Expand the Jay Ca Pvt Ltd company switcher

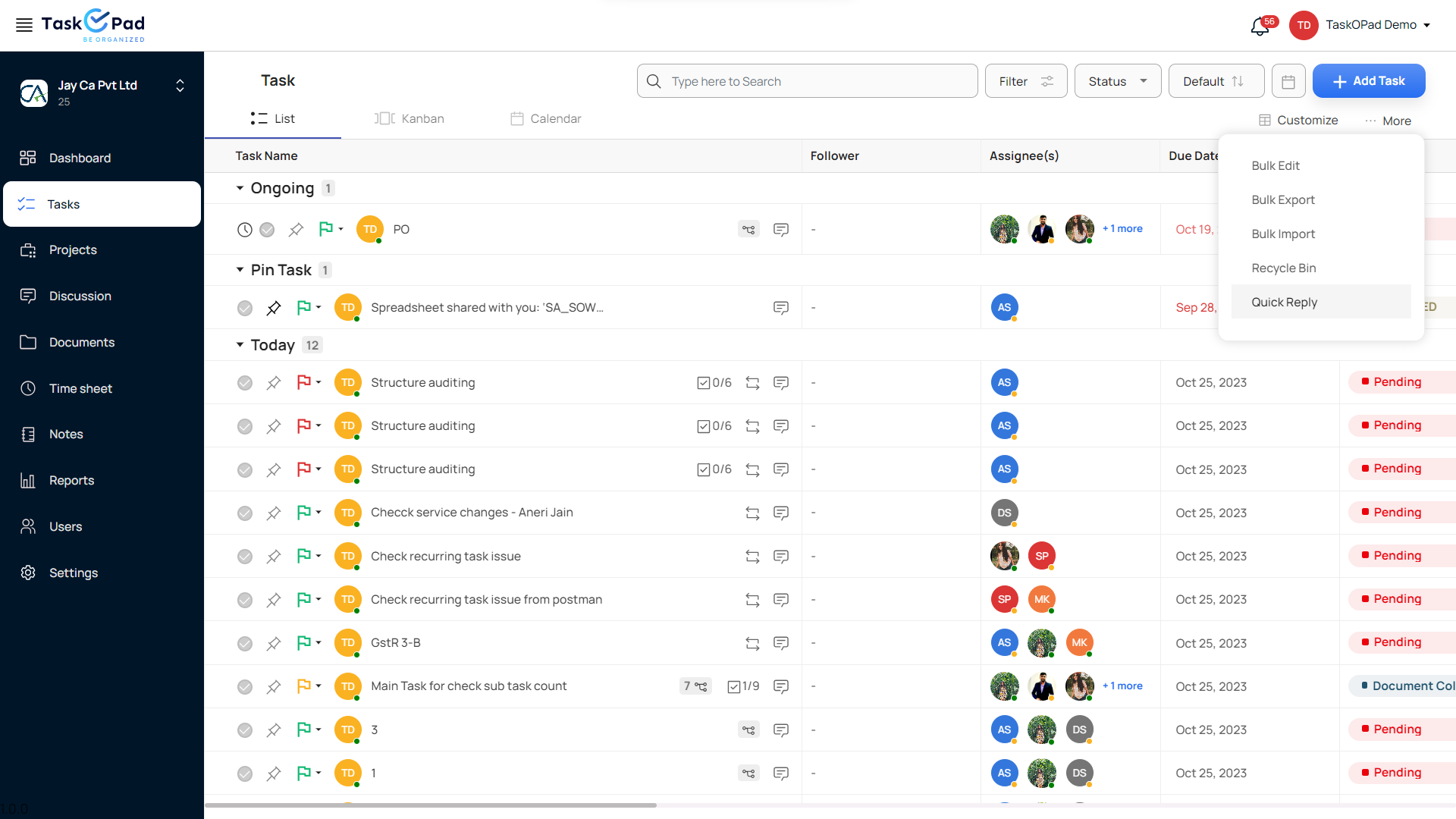click(180, 86)
